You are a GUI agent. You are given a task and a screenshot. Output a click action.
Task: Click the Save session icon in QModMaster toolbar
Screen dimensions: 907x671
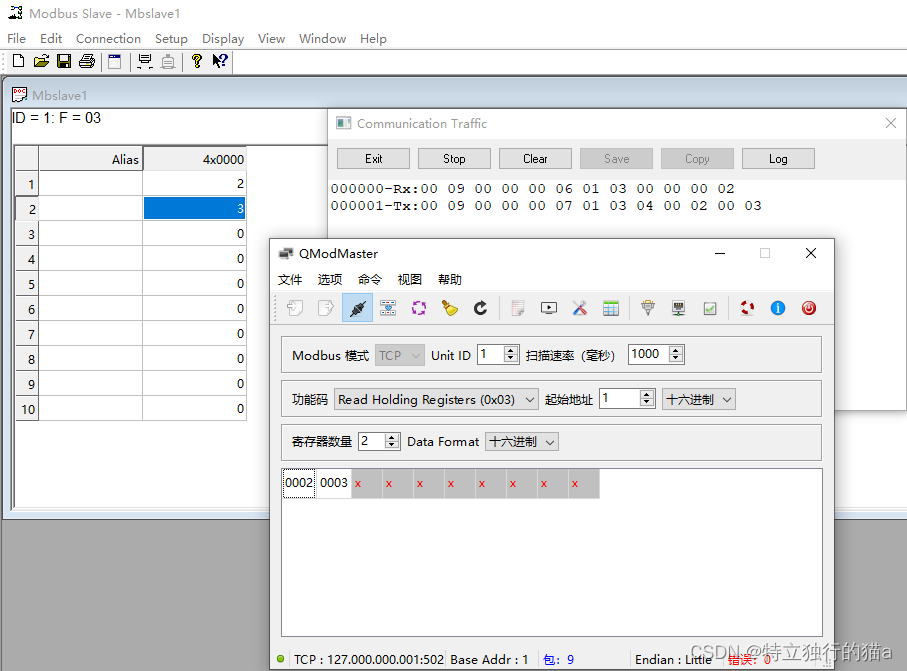(326, 308)
